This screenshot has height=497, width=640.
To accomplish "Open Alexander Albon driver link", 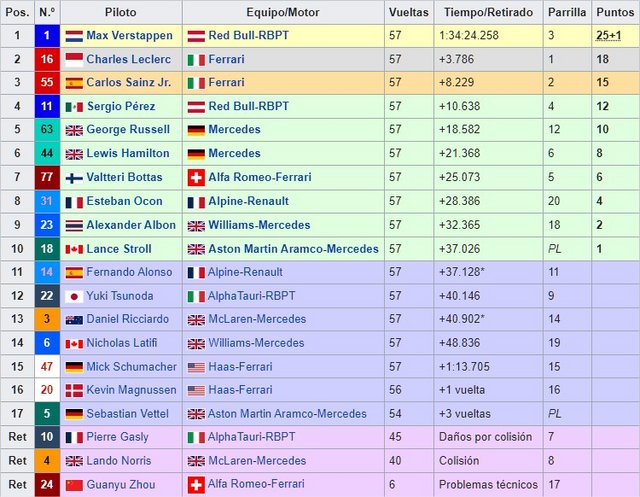I will coord(131,225).
